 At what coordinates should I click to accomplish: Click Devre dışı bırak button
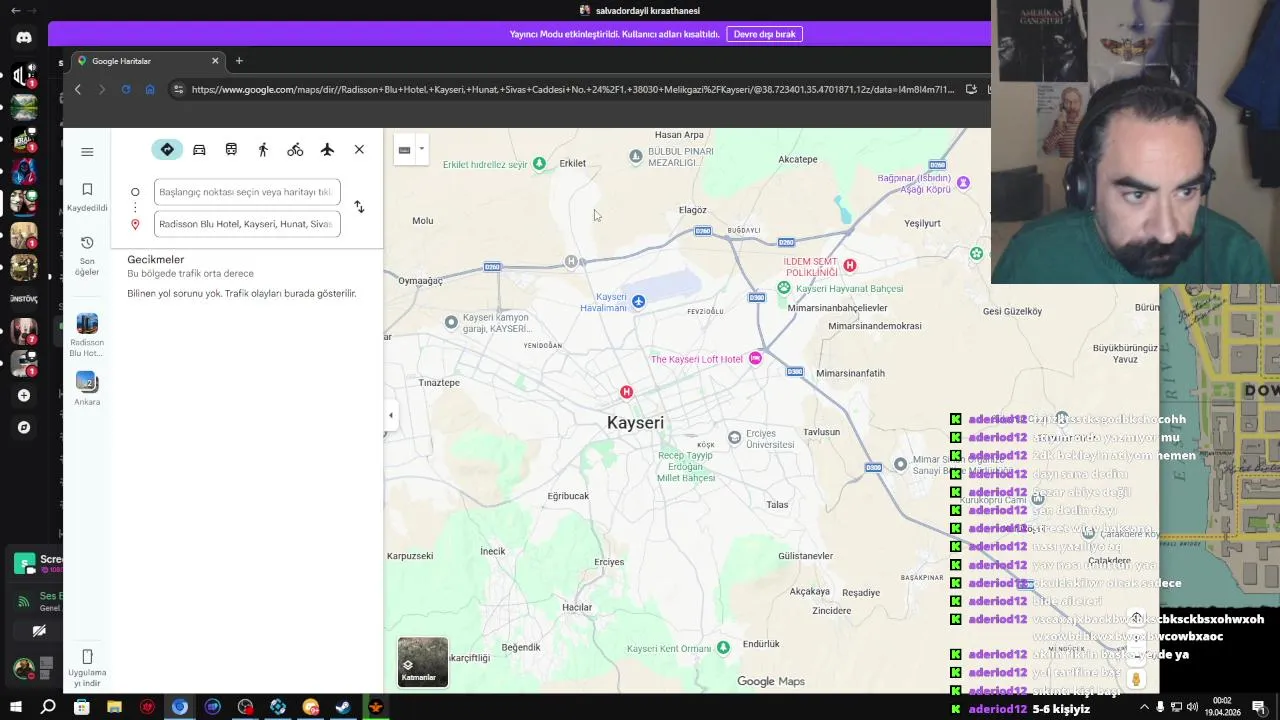coord(764,34)
